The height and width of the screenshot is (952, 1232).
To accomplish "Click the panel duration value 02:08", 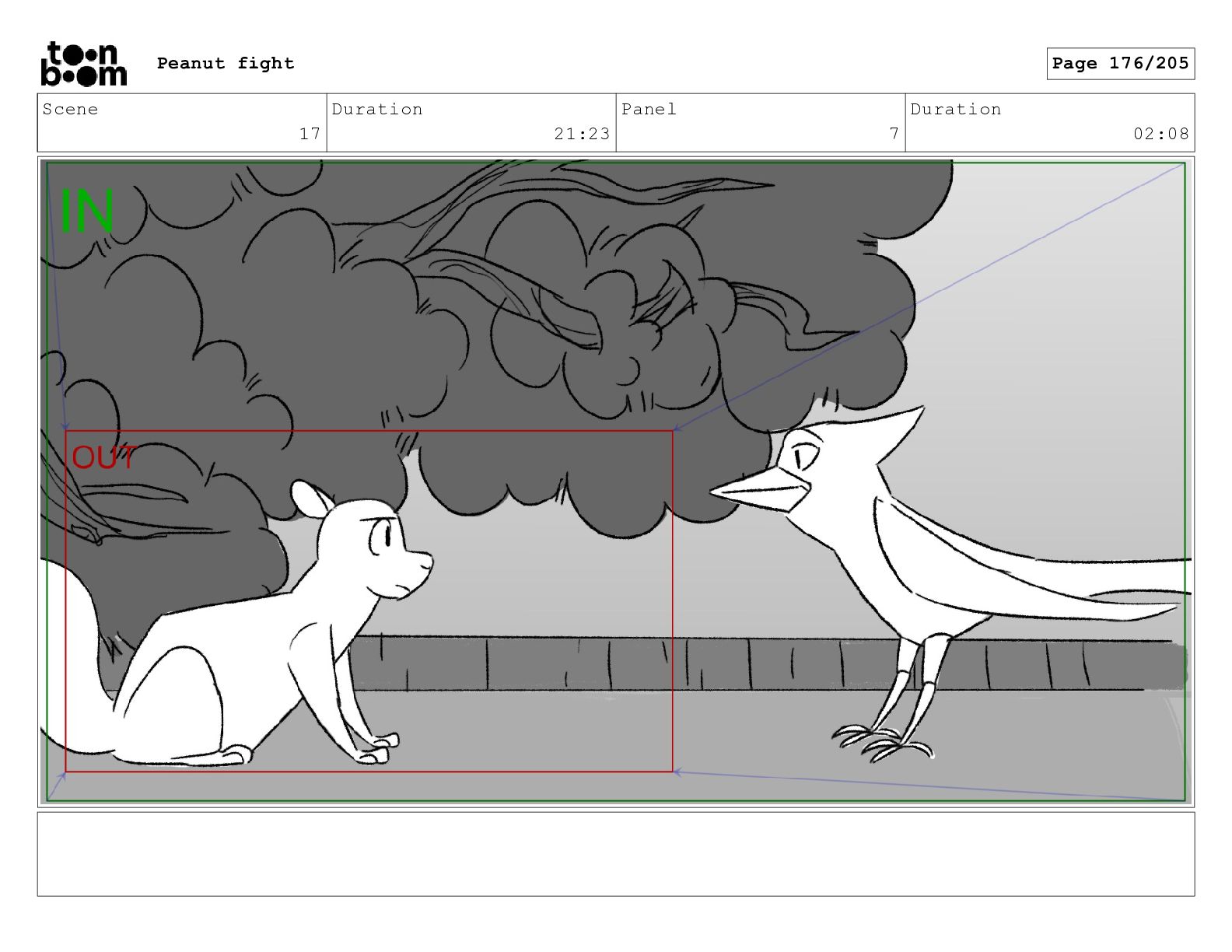I will tap(1160, 134).
